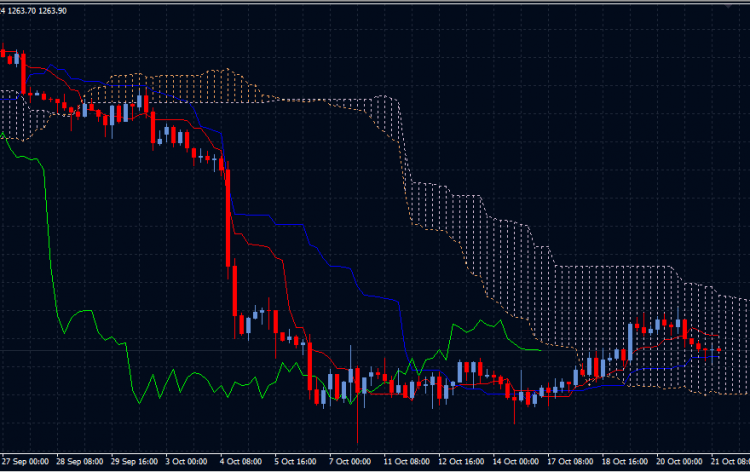Click the 11 Oct 08:00 time label

(x=406, y=462)
